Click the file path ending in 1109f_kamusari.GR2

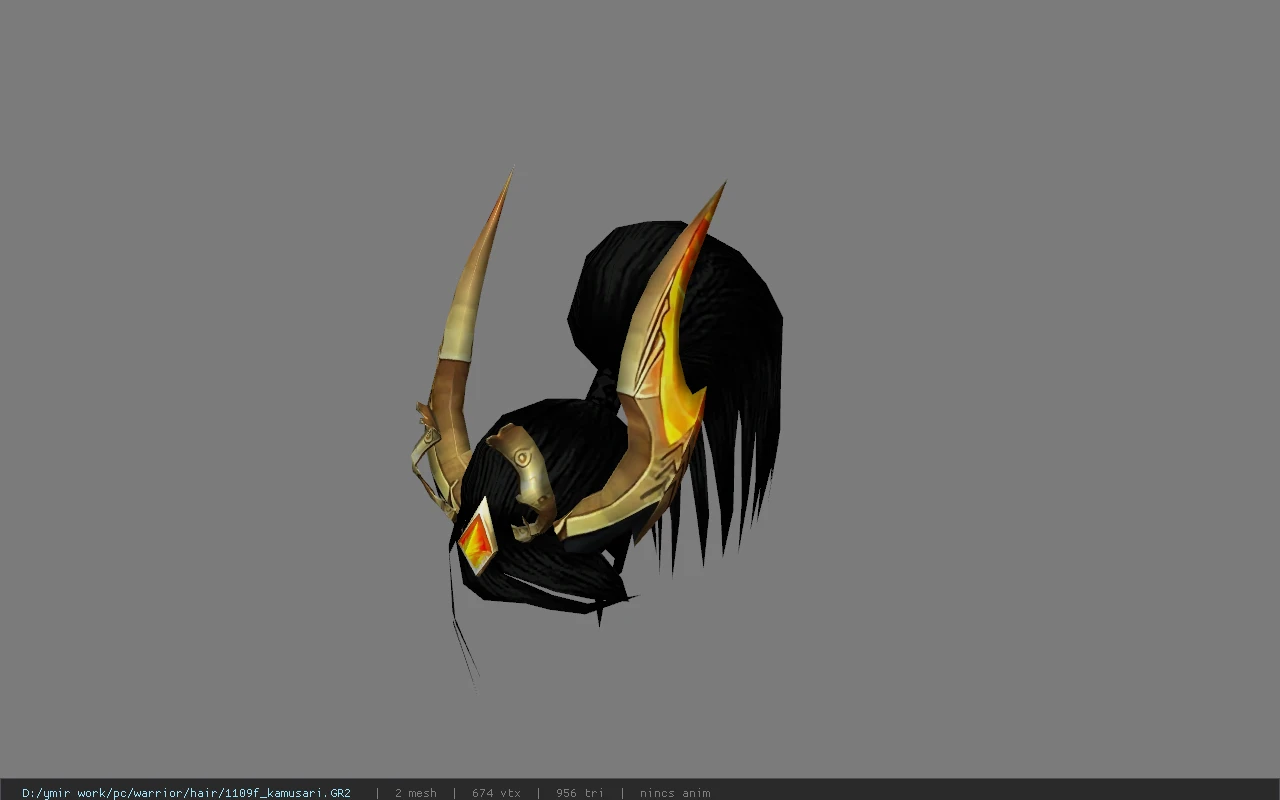tap(186, 793)
